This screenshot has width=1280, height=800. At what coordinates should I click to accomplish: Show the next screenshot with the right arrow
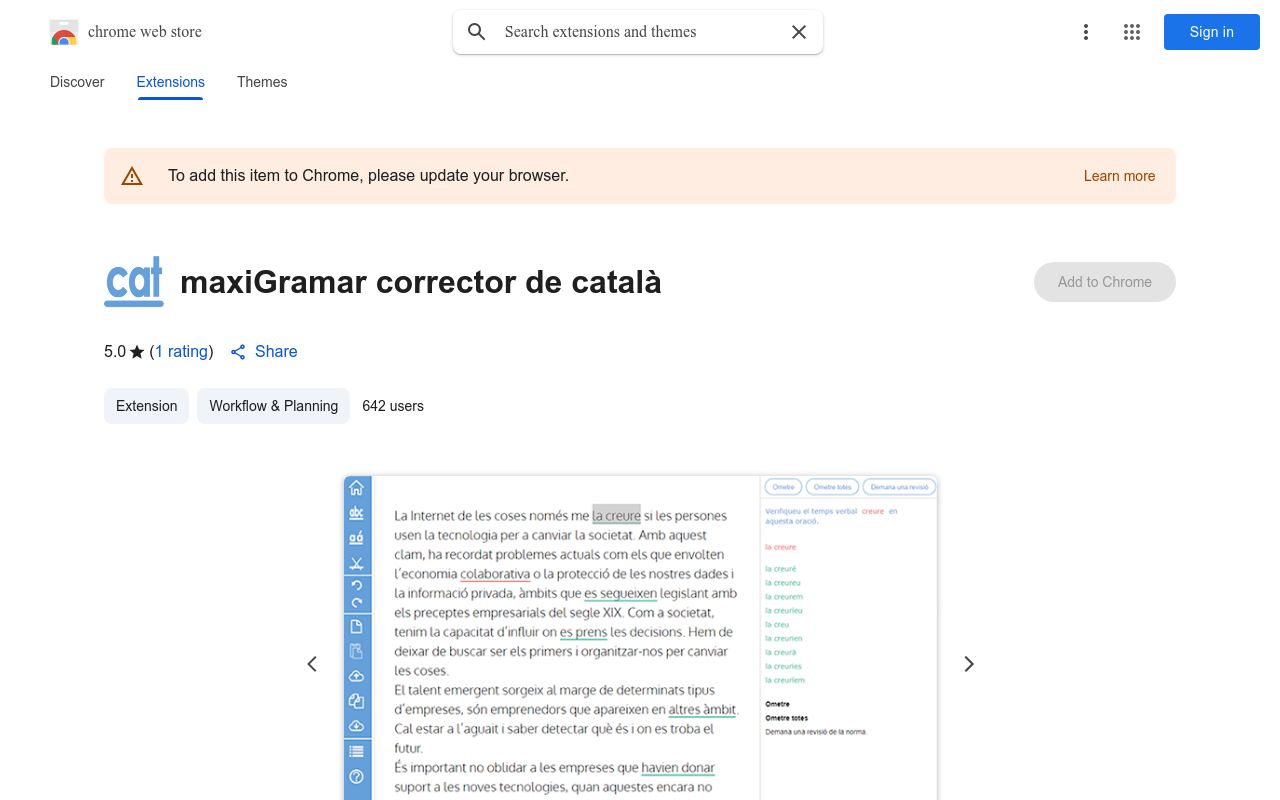point(968,663)
